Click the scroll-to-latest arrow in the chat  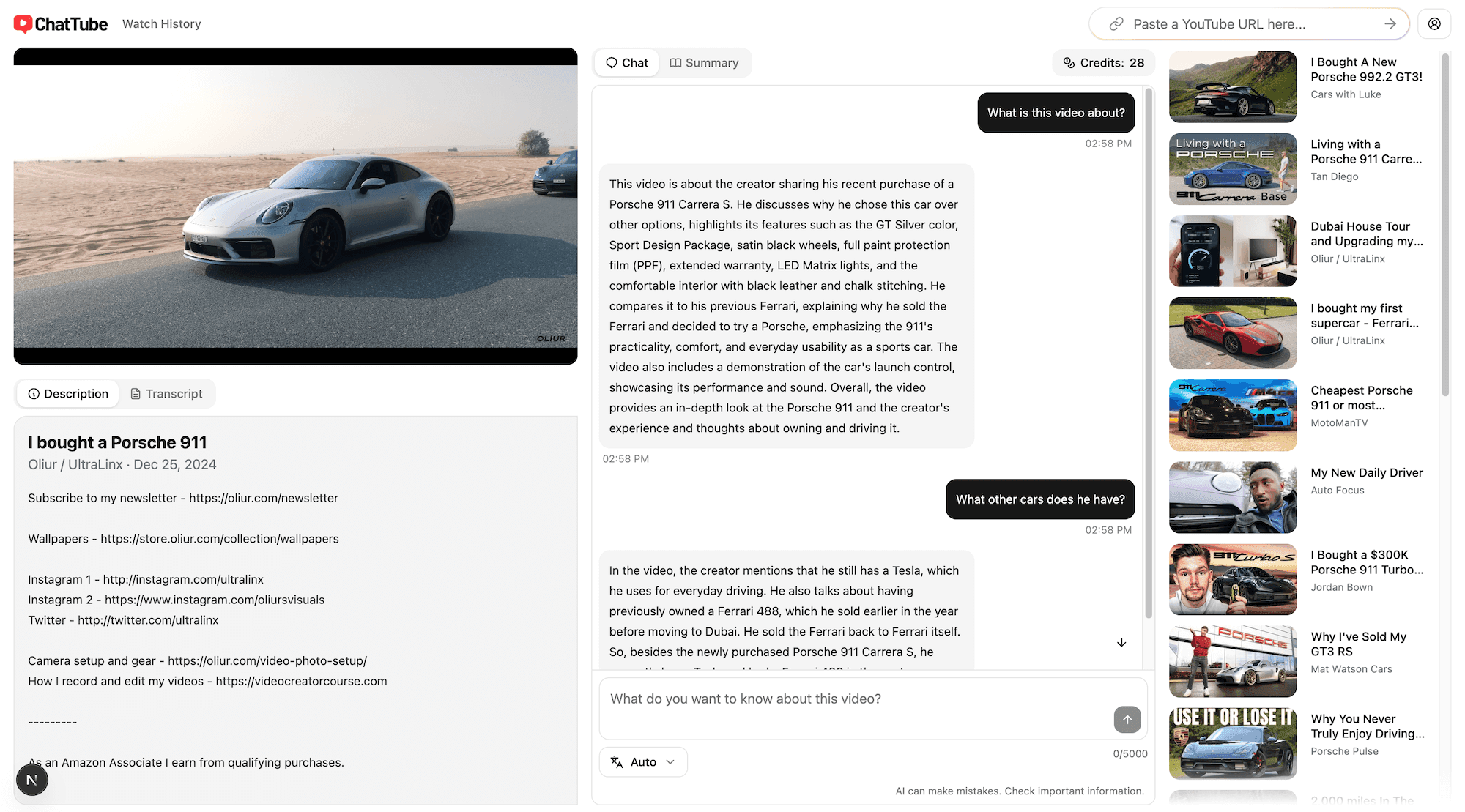pyautogui.click(x=1121, y=642)
